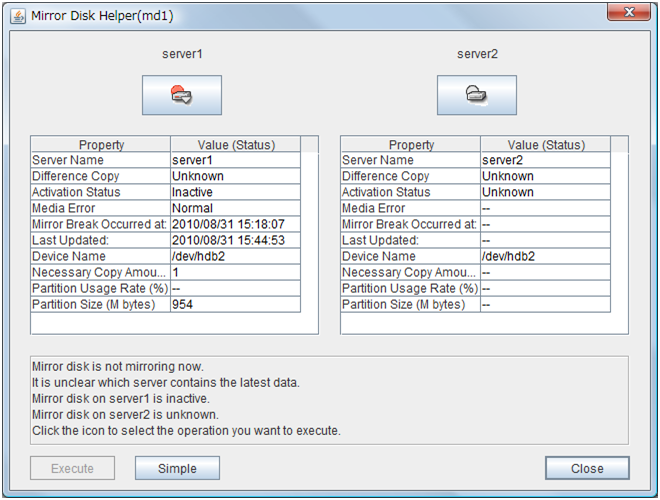Click the grayed-out Execute button
The width and height of the screenshot is (660, 500).
tap(72, 468)
